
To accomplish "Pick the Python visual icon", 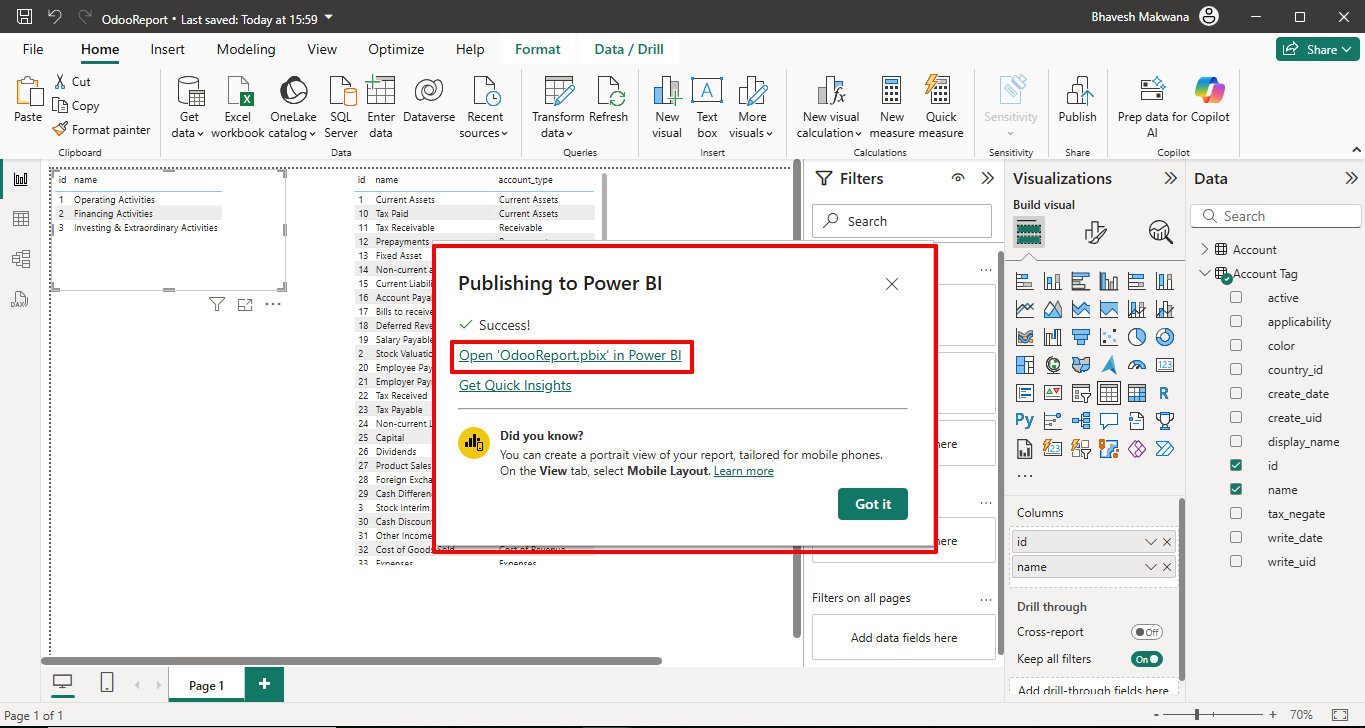I will tap(1024, 421).
